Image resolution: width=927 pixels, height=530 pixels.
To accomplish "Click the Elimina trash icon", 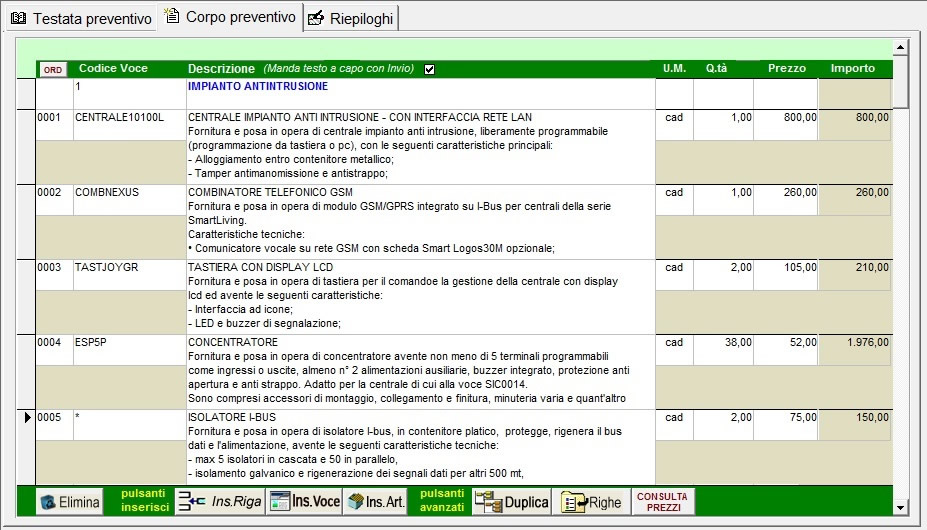I will pyautogui.click(x=48, y=503).
